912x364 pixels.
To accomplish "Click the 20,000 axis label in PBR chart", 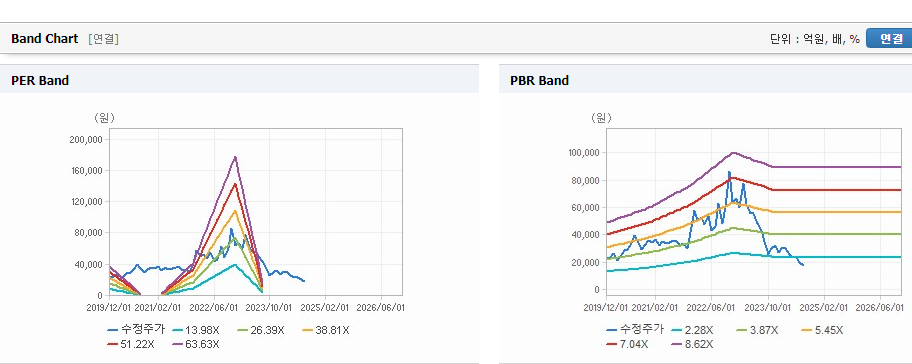I will pos(586,262).
